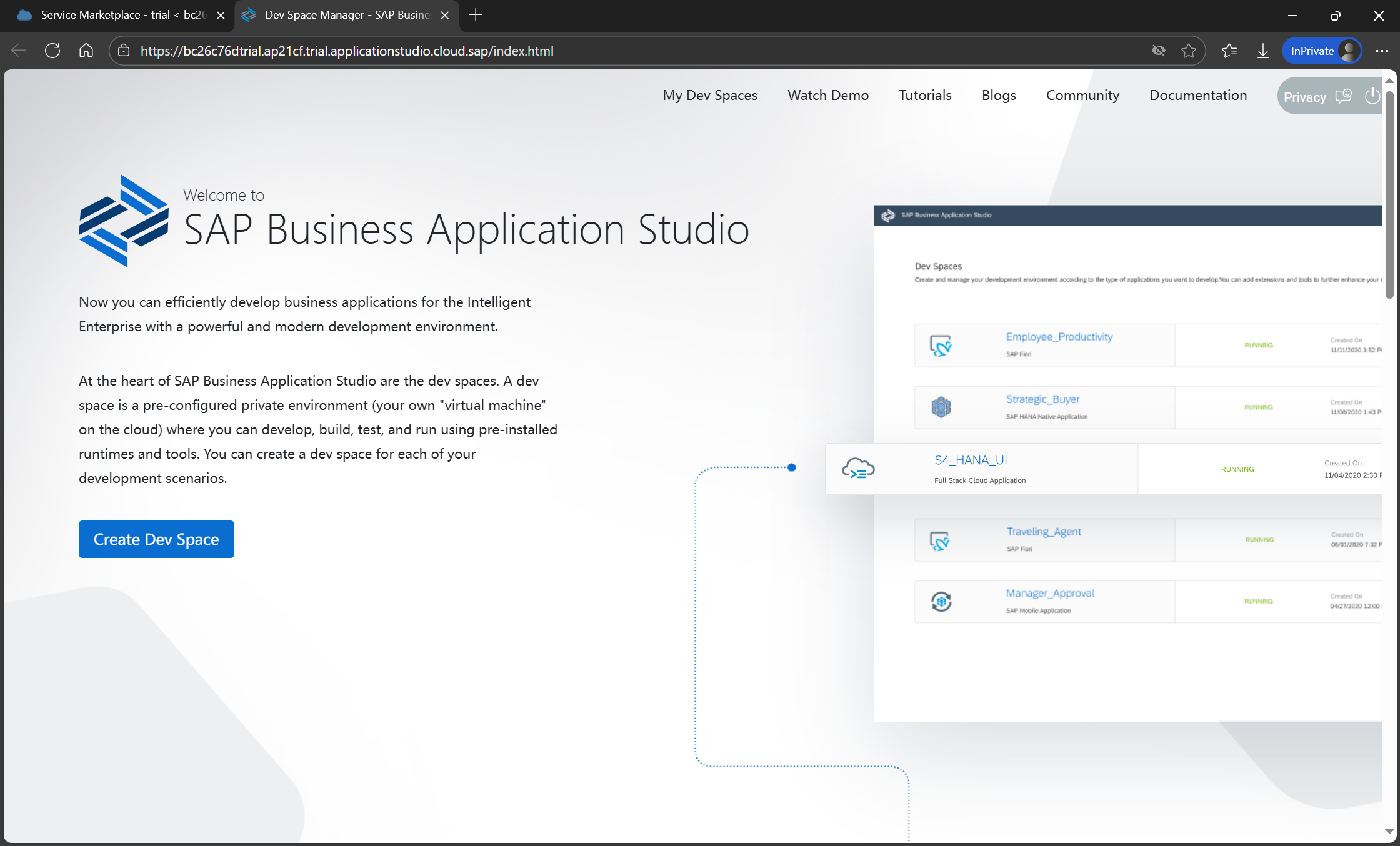The image size is (1400, 846).
Task: Click the Traveling_Agent Fiori icon
Action: (x=939, y=540)
